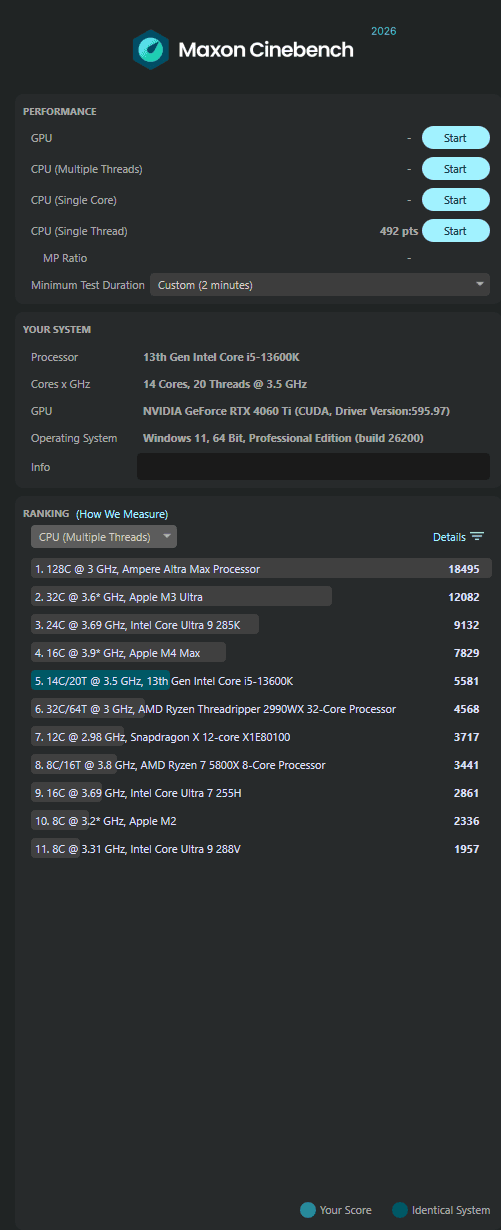The image size is (501, 1230).
Task: Click the Identical System legend circle
Action: (400, 1210)
